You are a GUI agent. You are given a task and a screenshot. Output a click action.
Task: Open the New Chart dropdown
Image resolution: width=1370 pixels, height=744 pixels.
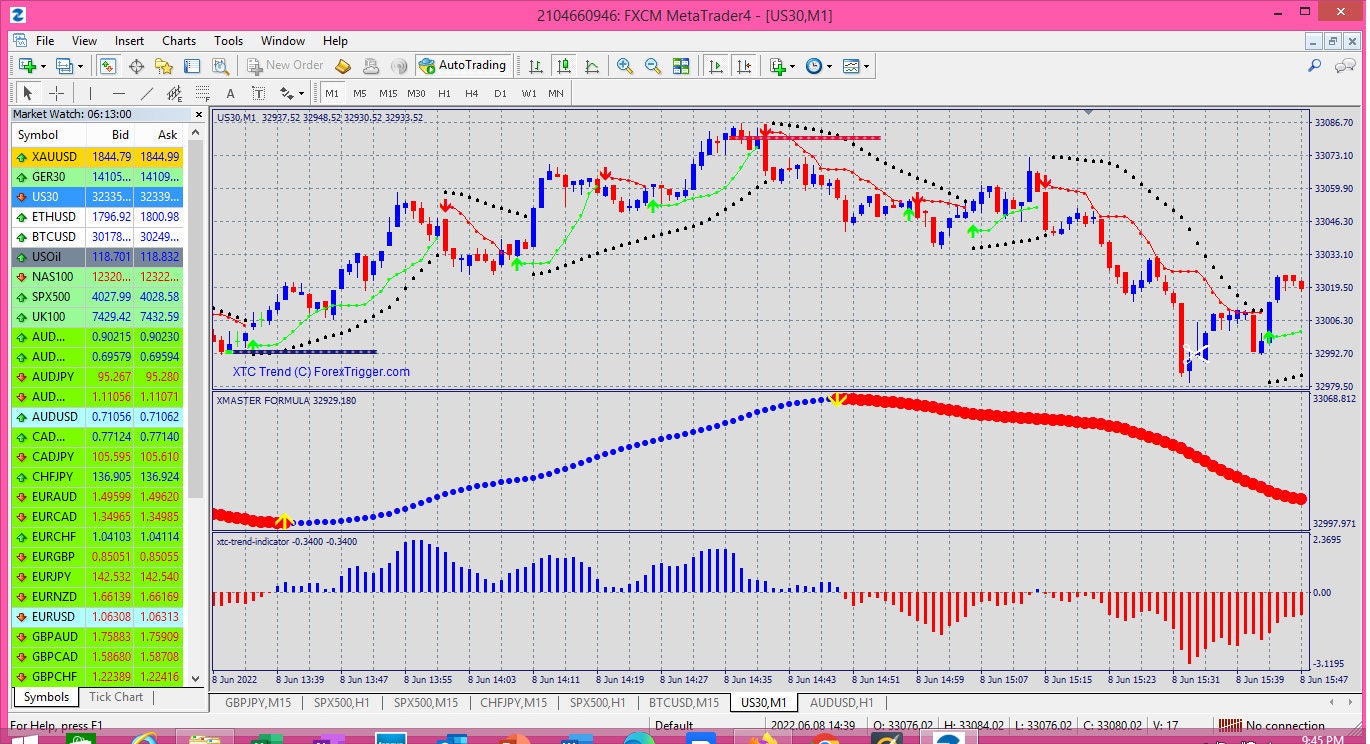[793, 66]
